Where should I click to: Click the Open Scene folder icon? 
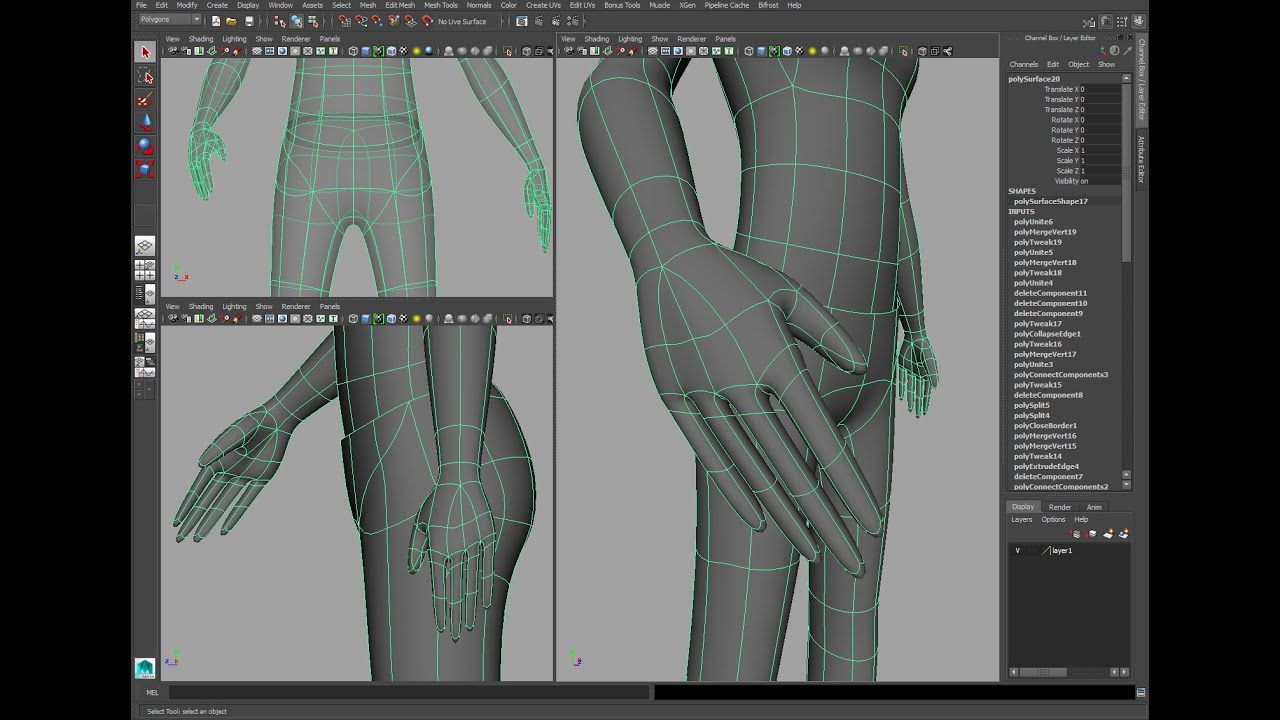coord(231,21)
